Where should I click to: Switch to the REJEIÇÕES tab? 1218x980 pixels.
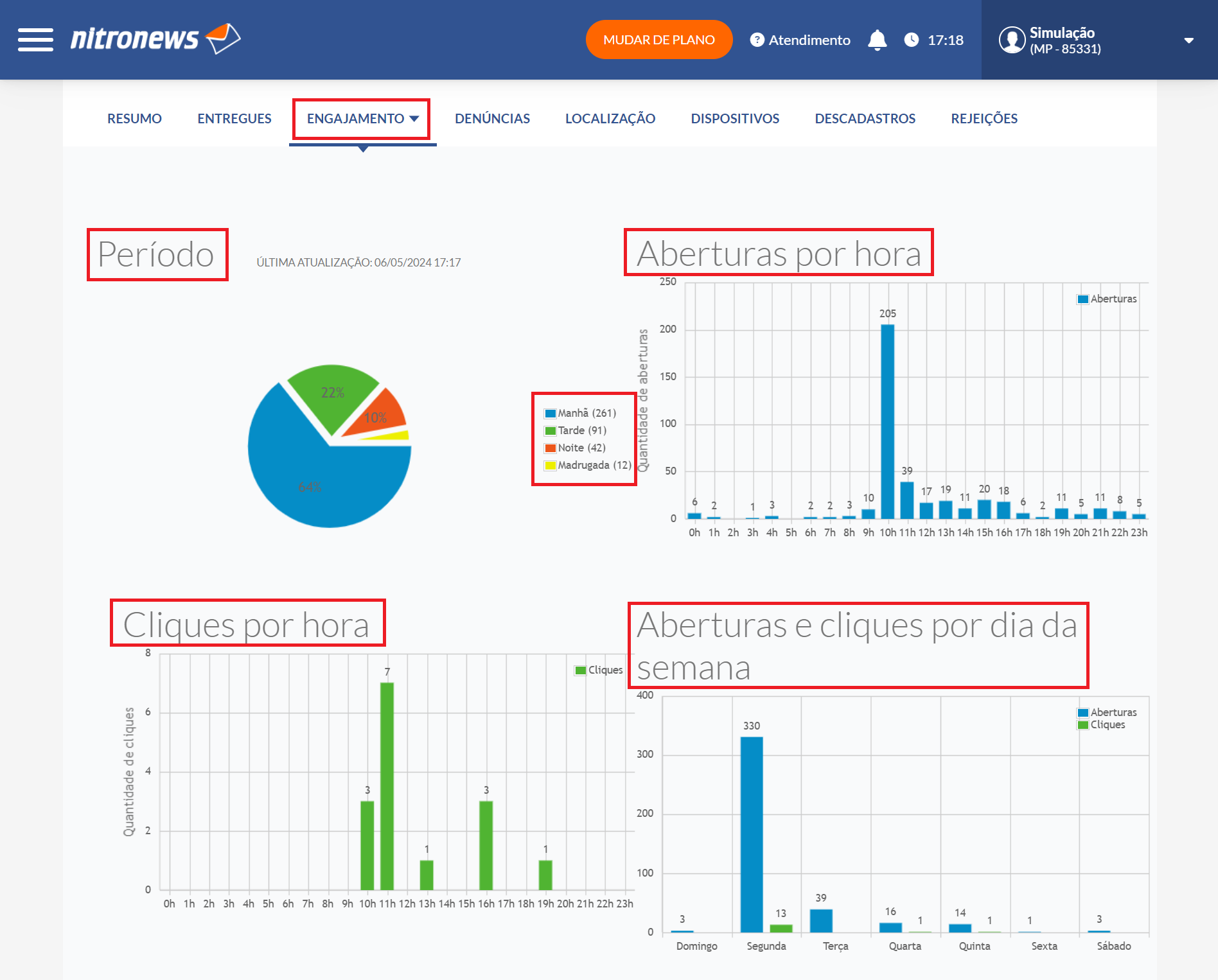coord(984,118)
